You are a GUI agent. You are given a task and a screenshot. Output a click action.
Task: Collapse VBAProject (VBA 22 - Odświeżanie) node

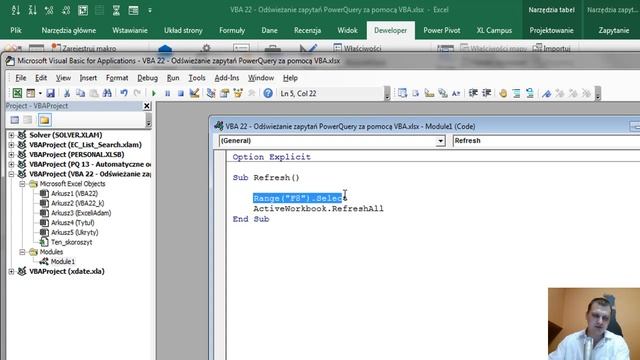coord(11,174)
